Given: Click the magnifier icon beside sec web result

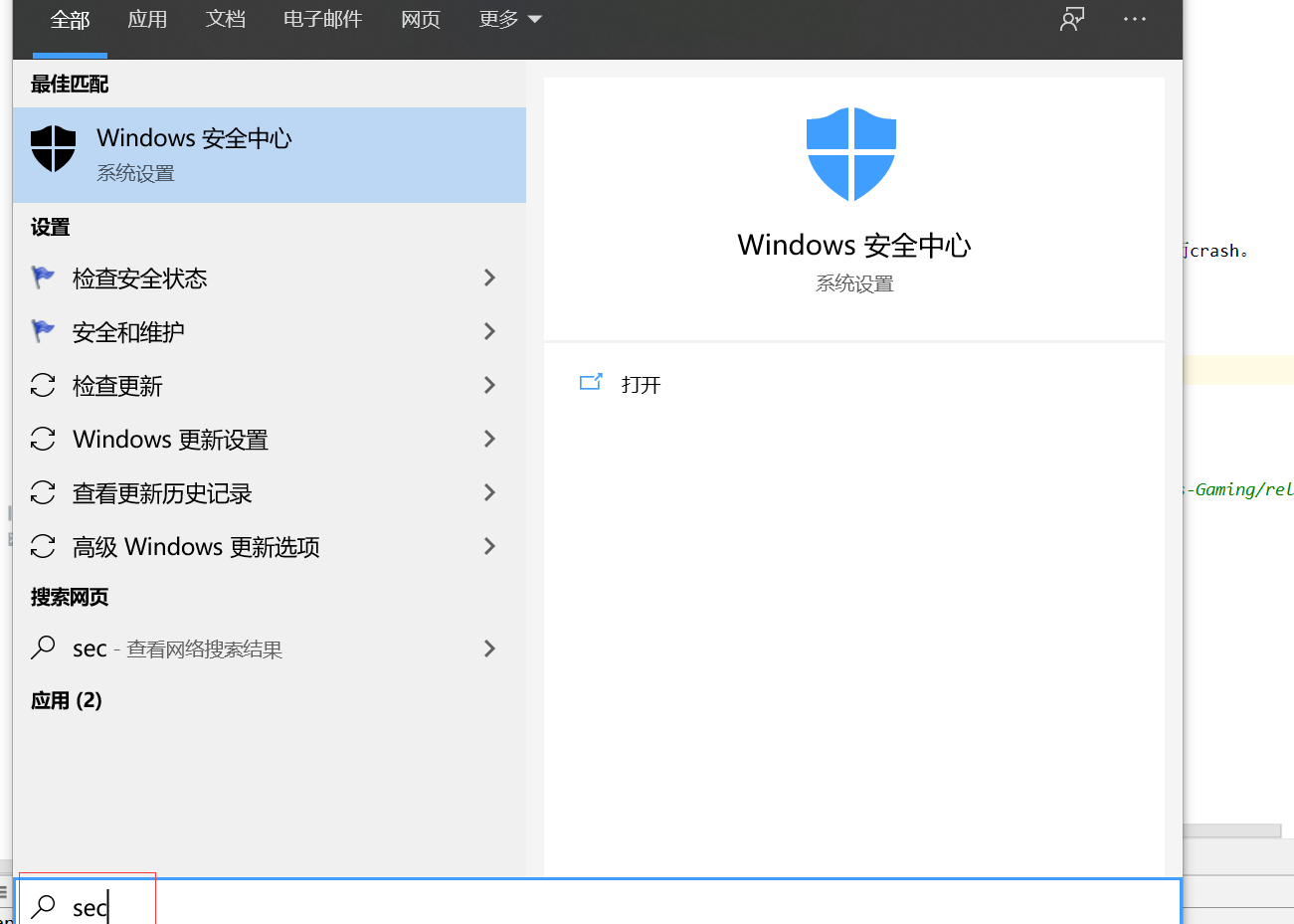Looking at the screenshot, I should pyautogui.click(x=43, y=648).
